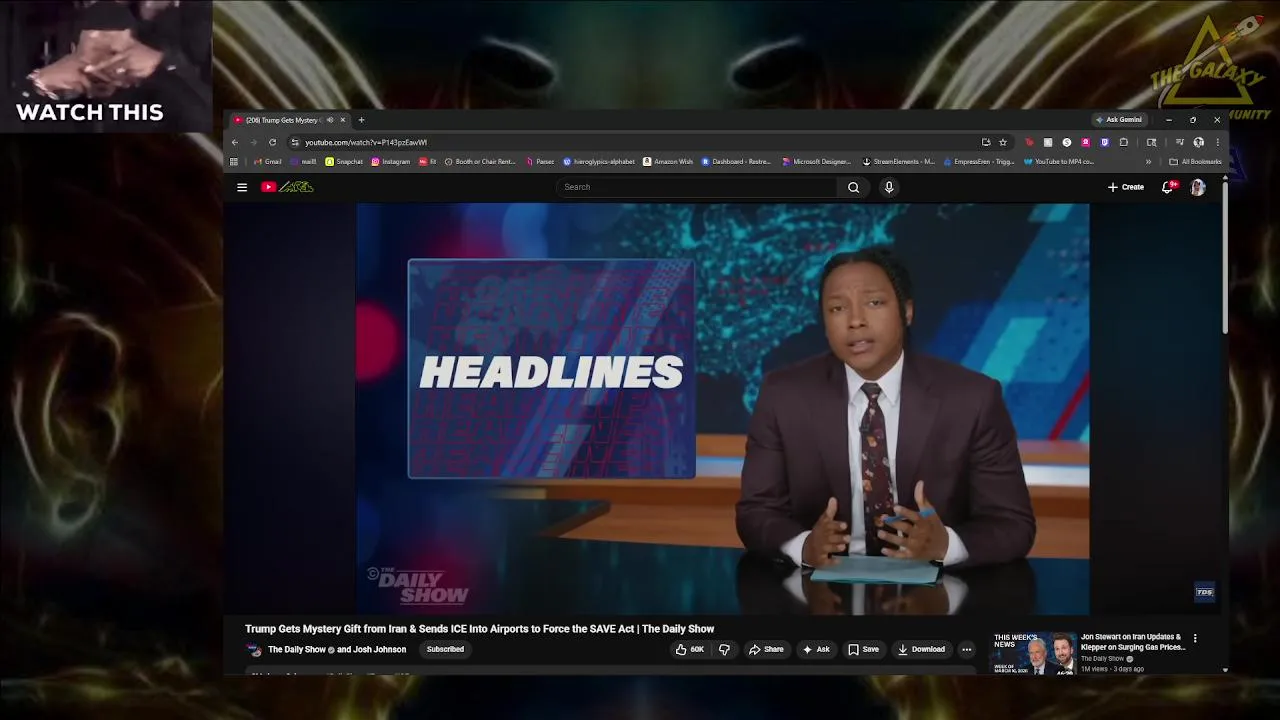Open more actions ellipsis below video
1280x720 pixels.
(x=966, y=649)
